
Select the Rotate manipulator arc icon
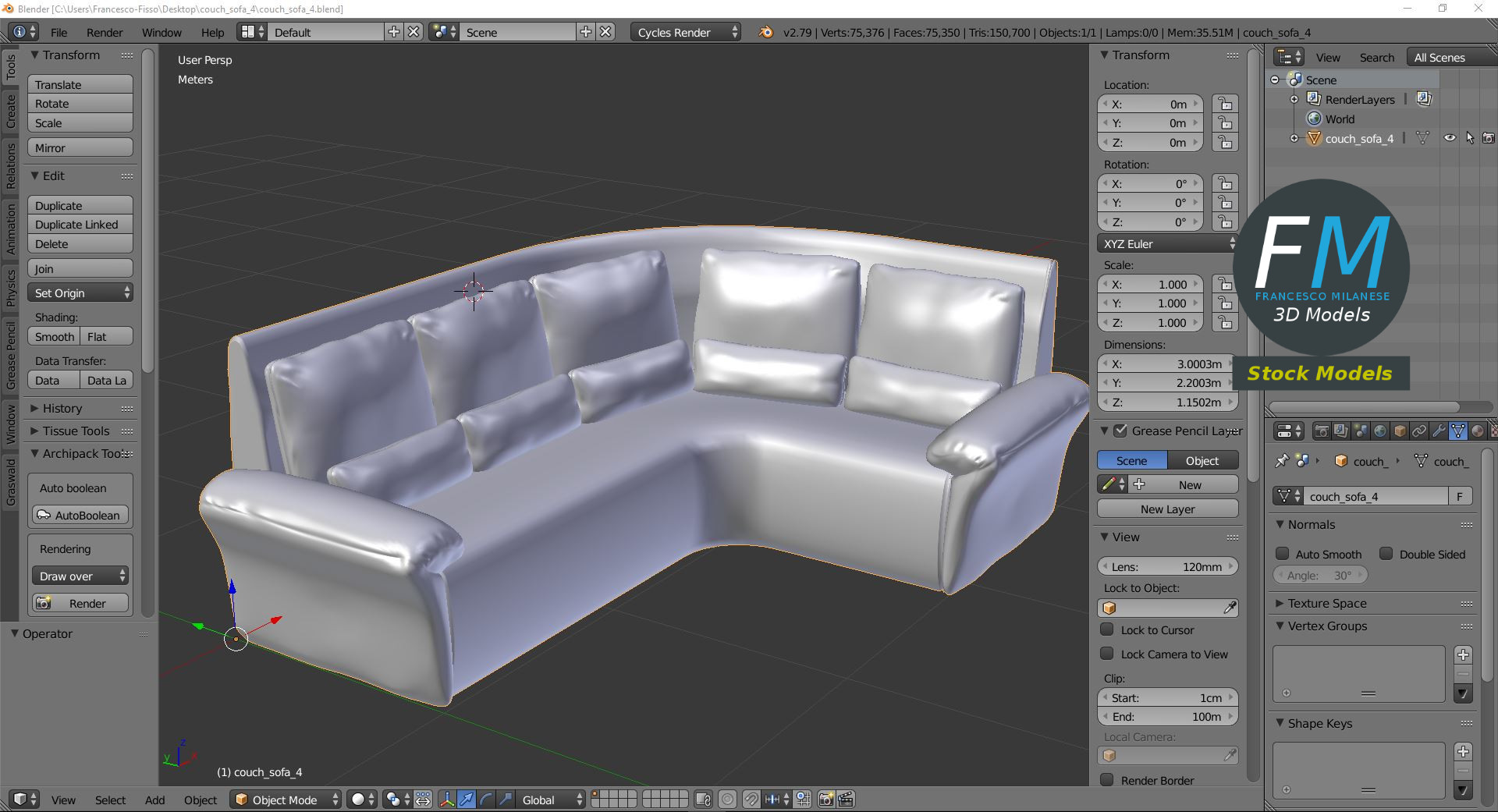[x=485, y=800]
